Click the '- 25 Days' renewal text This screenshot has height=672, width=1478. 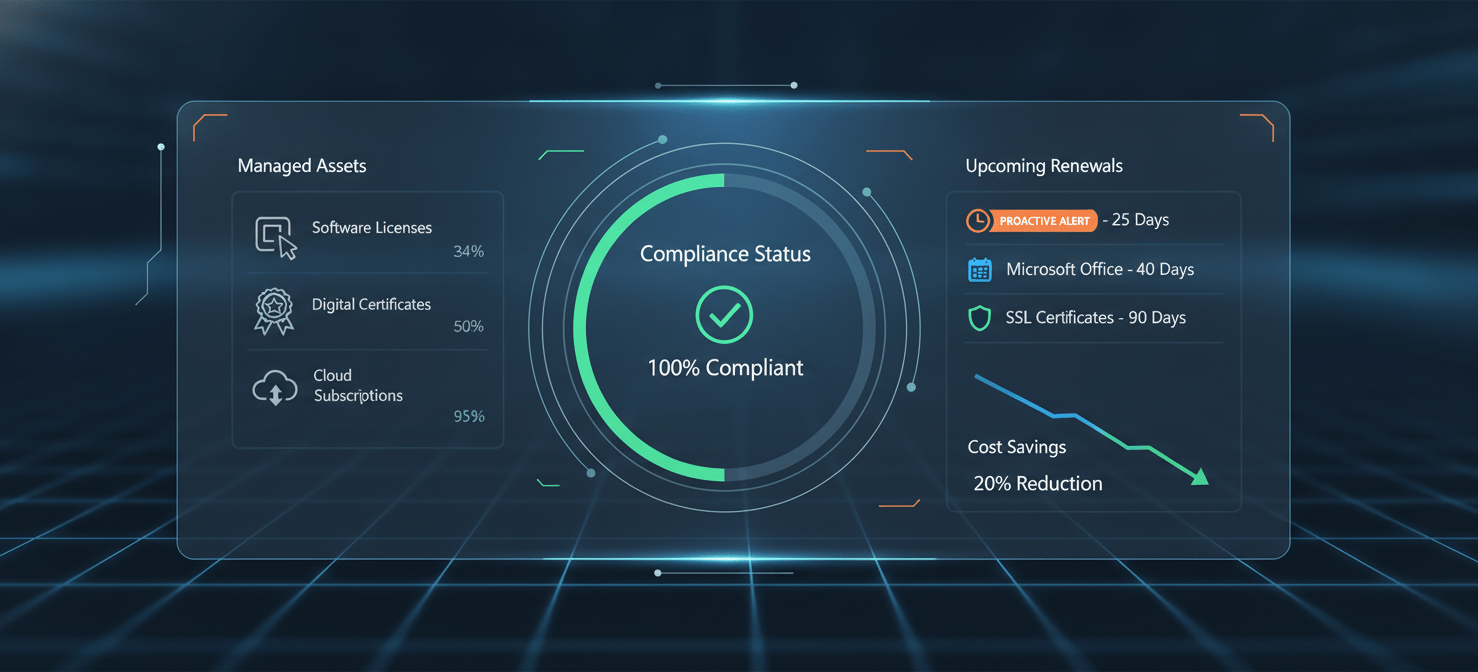coord(1135,220)
